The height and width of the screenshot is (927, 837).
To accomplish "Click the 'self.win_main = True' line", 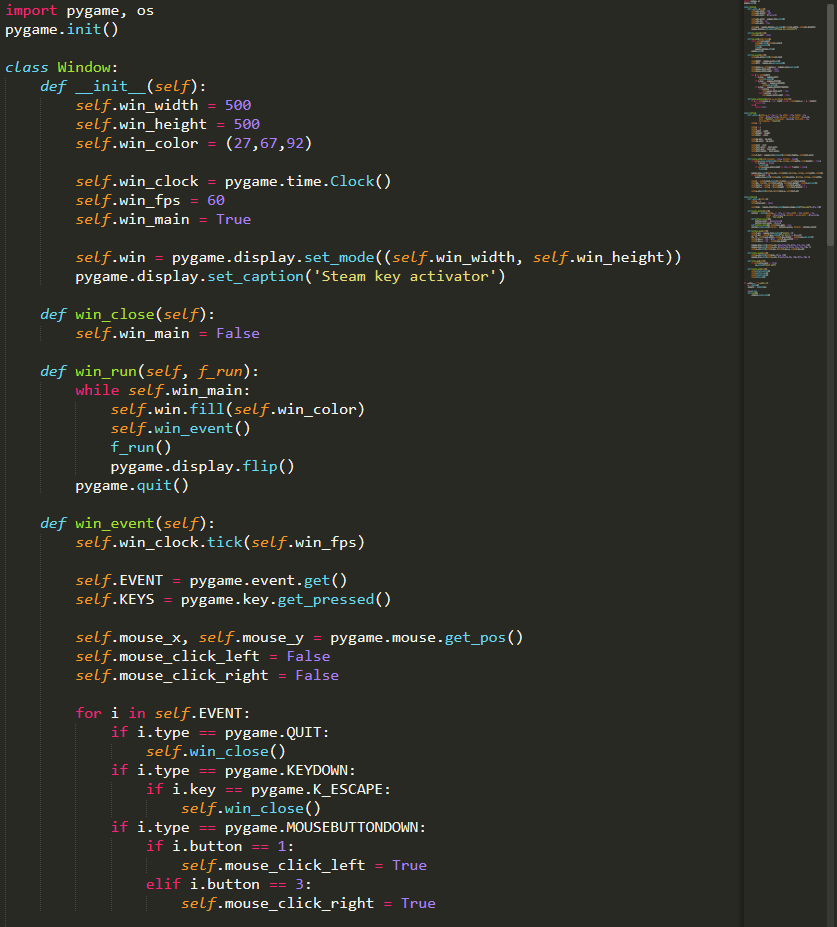I will (163, 219).
